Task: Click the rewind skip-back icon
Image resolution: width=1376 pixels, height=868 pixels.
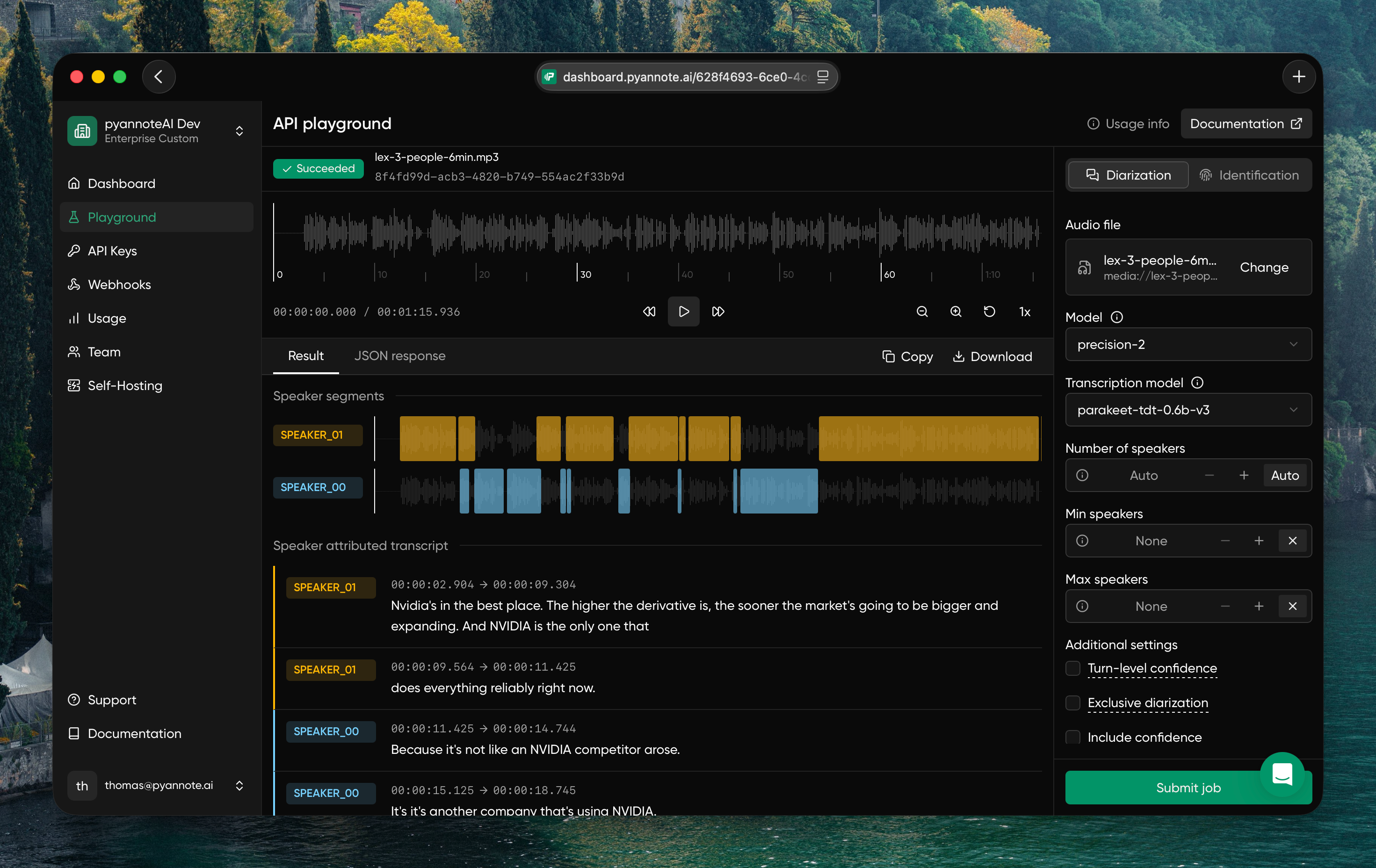Action: [x=649, y=311]
